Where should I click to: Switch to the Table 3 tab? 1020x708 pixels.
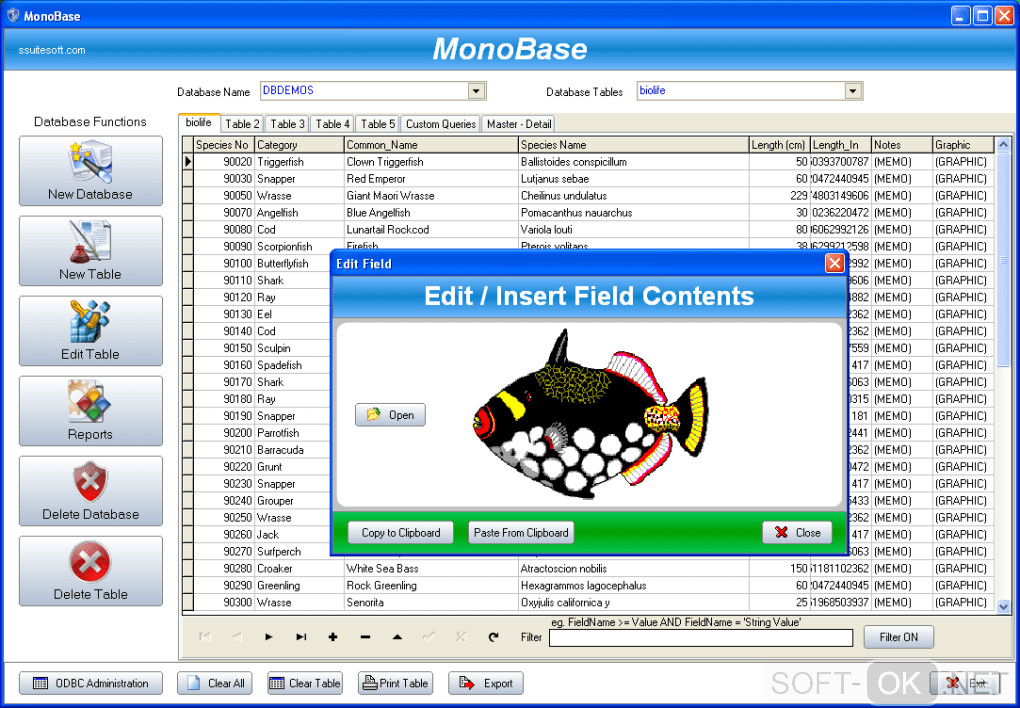point(288,124)
